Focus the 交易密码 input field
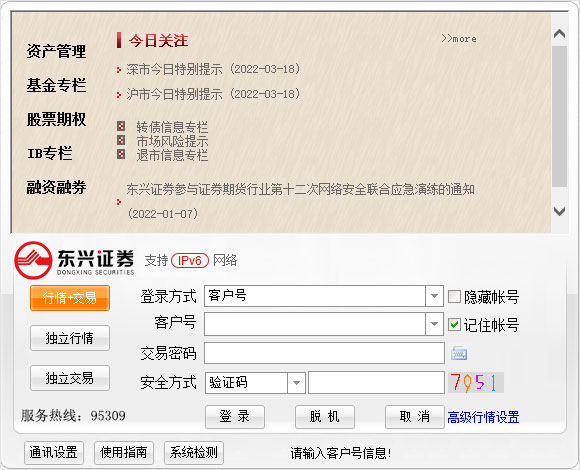580x470 pixels. (x=324, y=353)
